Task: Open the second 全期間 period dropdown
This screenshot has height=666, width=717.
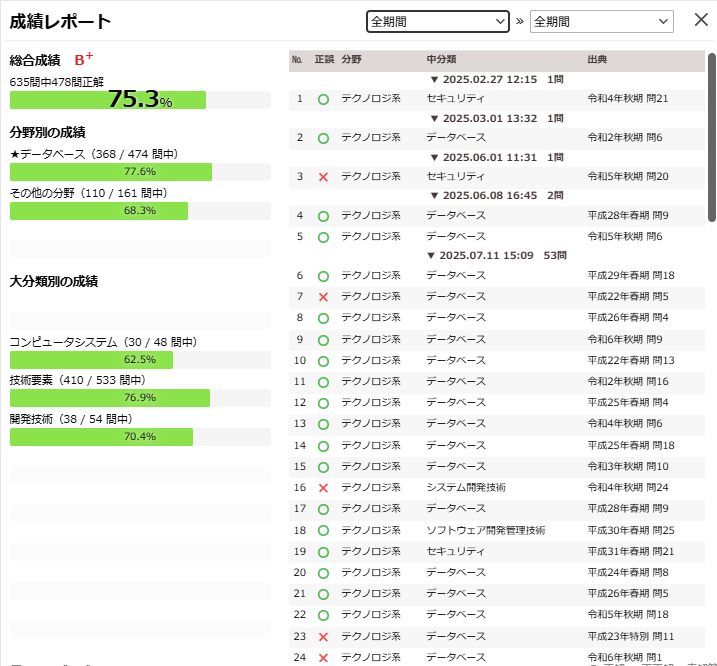Action: coord(601,21)
